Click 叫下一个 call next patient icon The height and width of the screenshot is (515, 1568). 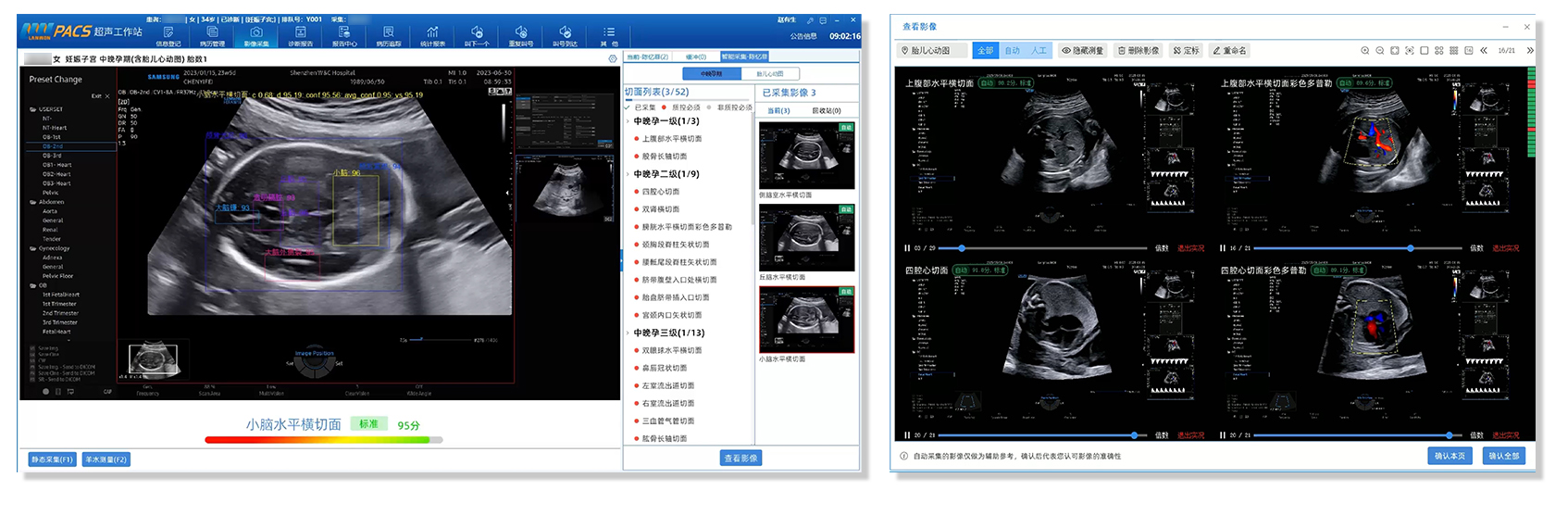click(x=477, y=35)
